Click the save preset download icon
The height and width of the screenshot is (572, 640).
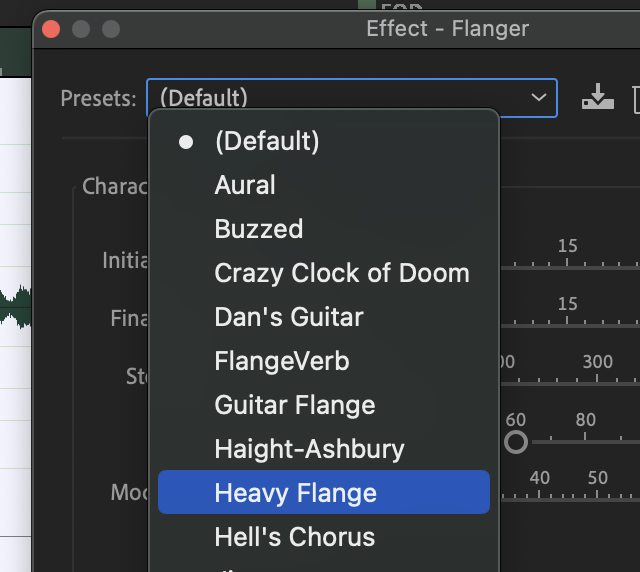coord(598,97)
